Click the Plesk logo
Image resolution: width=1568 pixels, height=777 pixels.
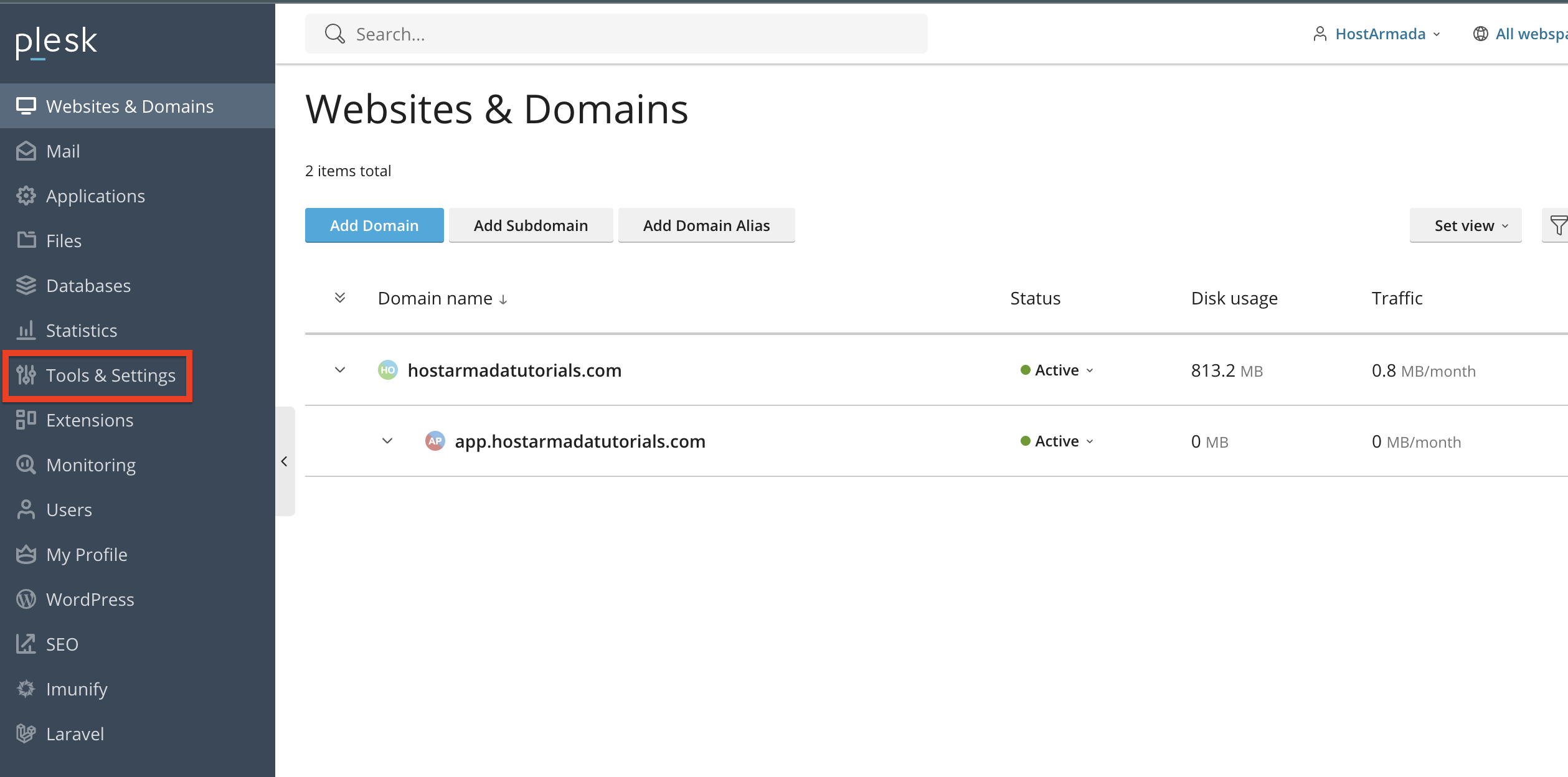pos(56,42)
